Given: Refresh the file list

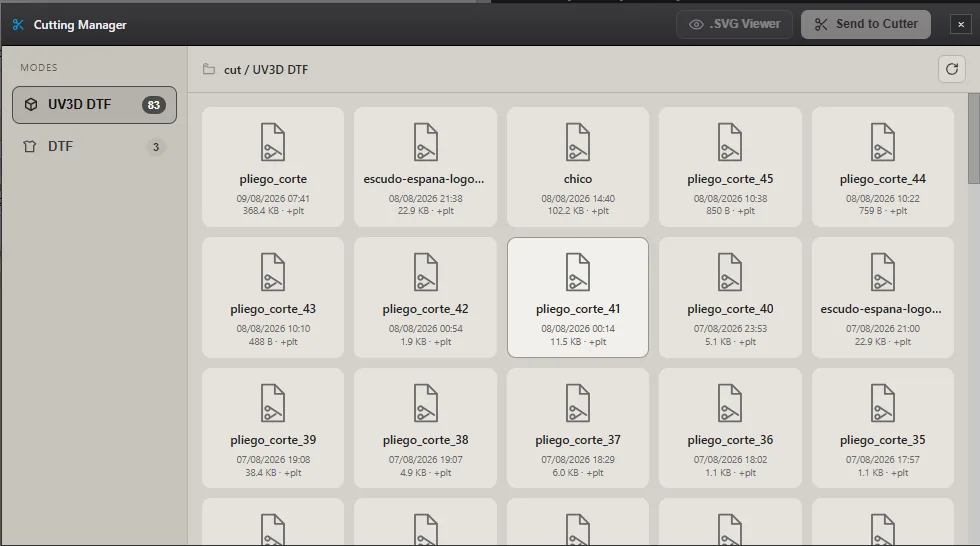Looking at the screenshot, I should pyautogui.click(x=951, y=69).
